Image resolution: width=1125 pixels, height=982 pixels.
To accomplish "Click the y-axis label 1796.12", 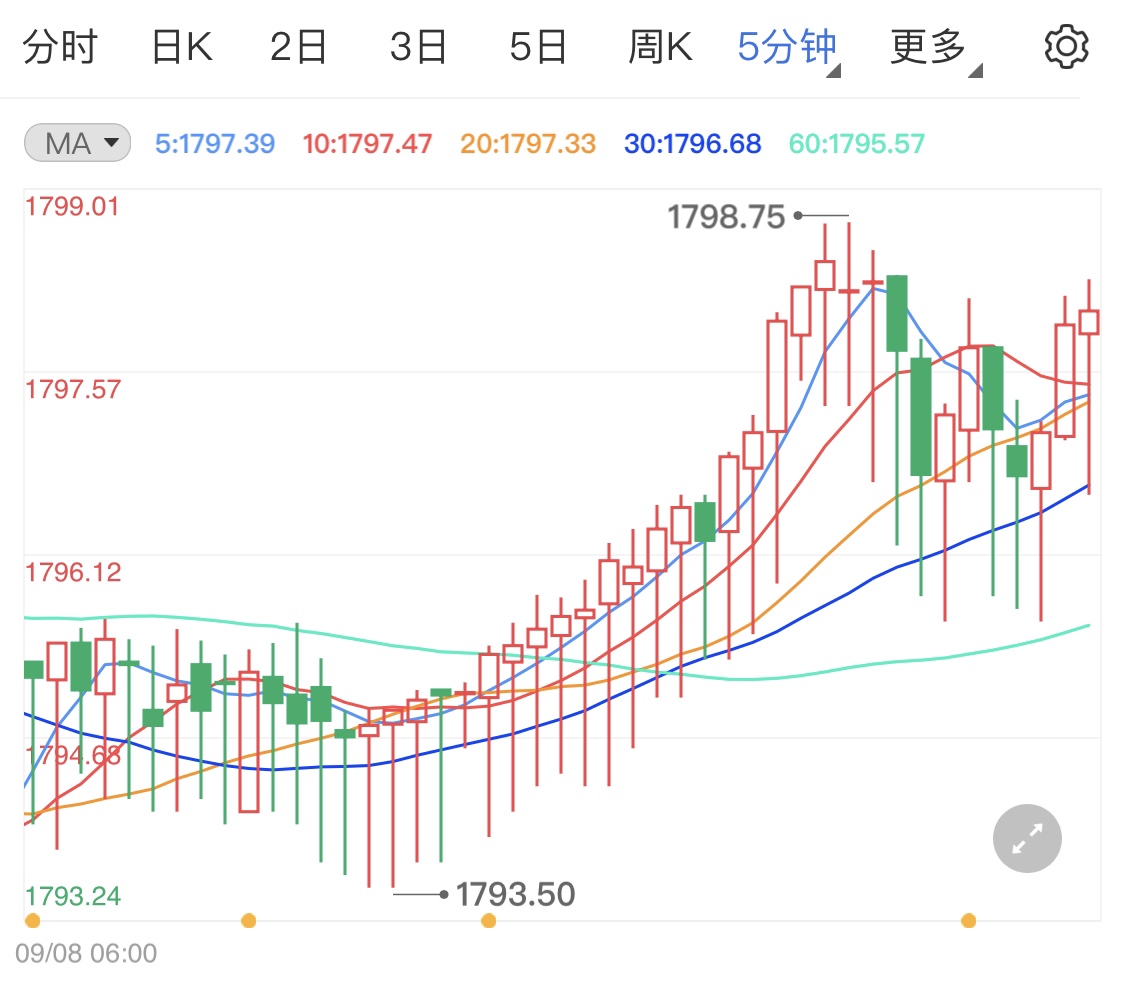I will pyautogui.click(x=72, y=572).
